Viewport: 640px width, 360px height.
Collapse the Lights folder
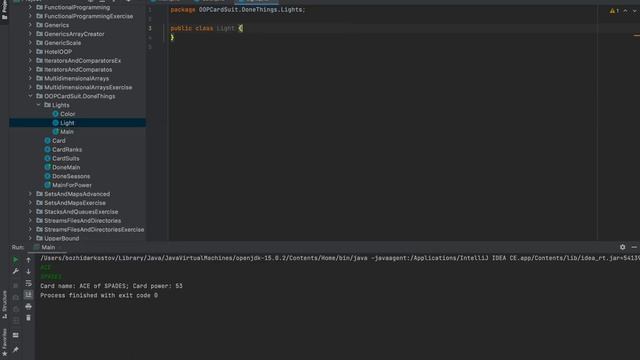pos(38,105)
